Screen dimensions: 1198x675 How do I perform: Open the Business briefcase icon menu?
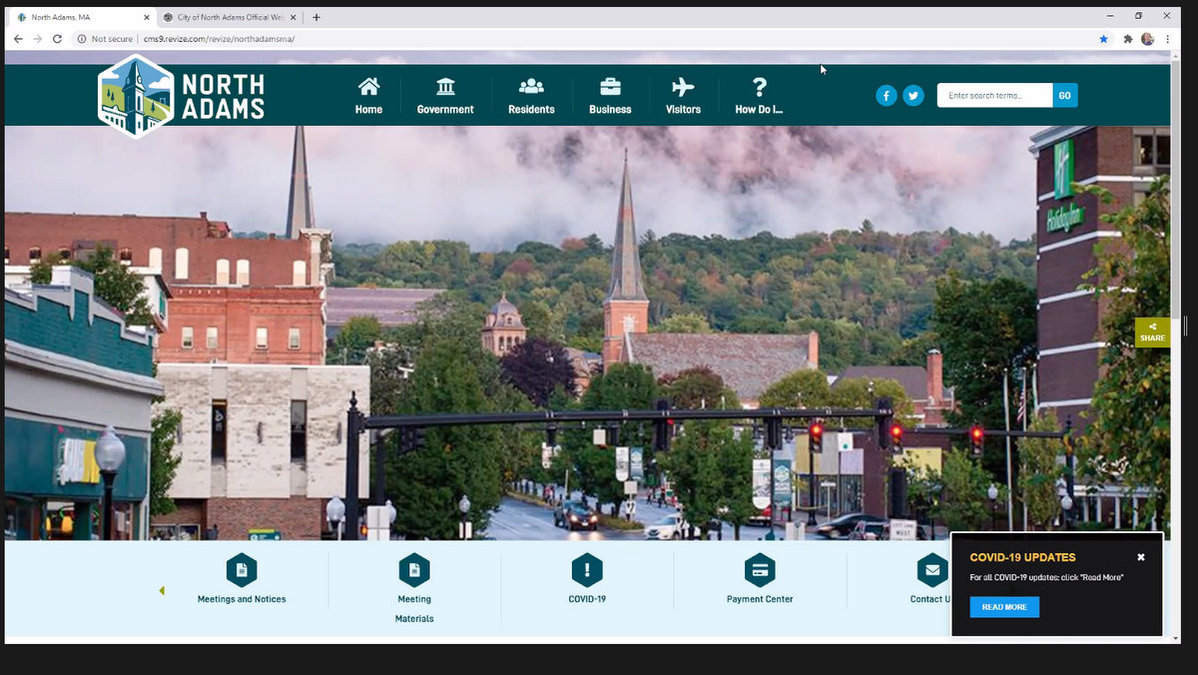[x=610, y=87]
